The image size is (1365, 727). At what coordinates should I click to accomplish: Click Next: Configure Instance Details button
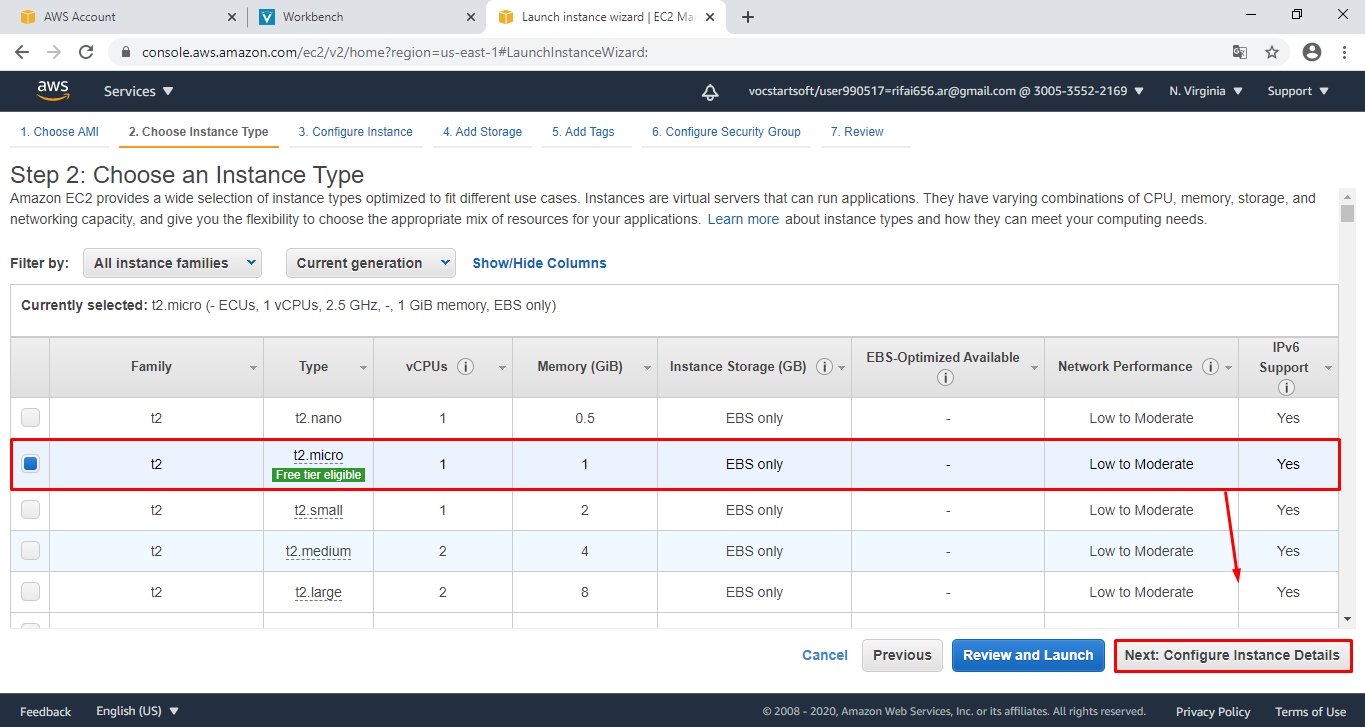pos(1232,656)
